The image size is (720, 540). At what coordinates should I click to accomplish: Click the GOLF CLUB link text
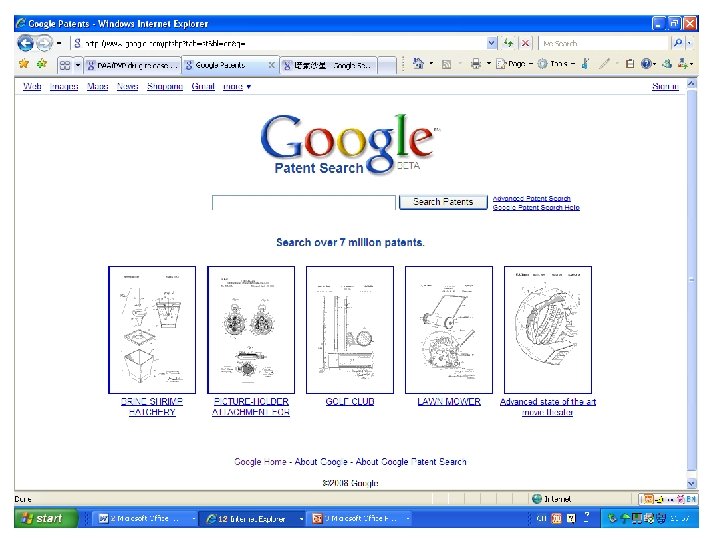pos(350,402)
